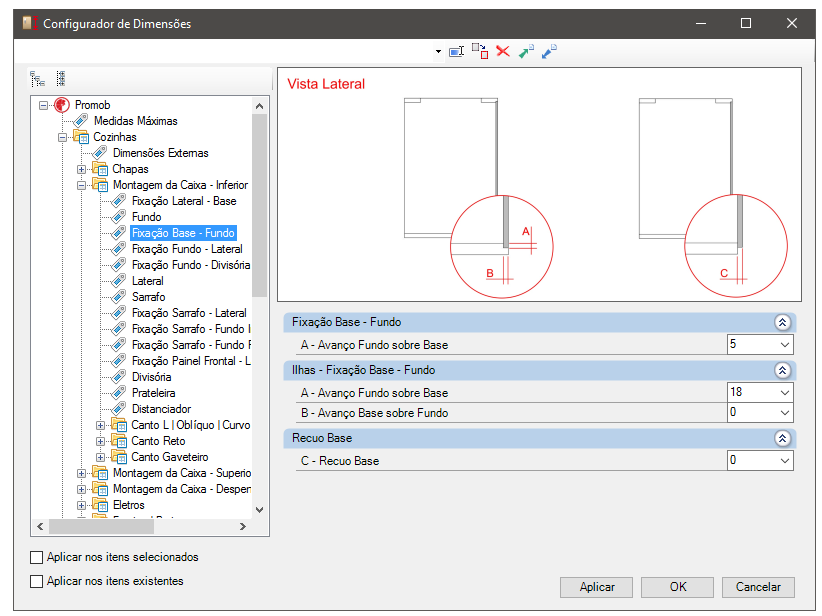Screen dimensions: 822x616
Task: Open the C - Recuo Base dropdown
Action: pyautogui.click(x=784, y=461)
